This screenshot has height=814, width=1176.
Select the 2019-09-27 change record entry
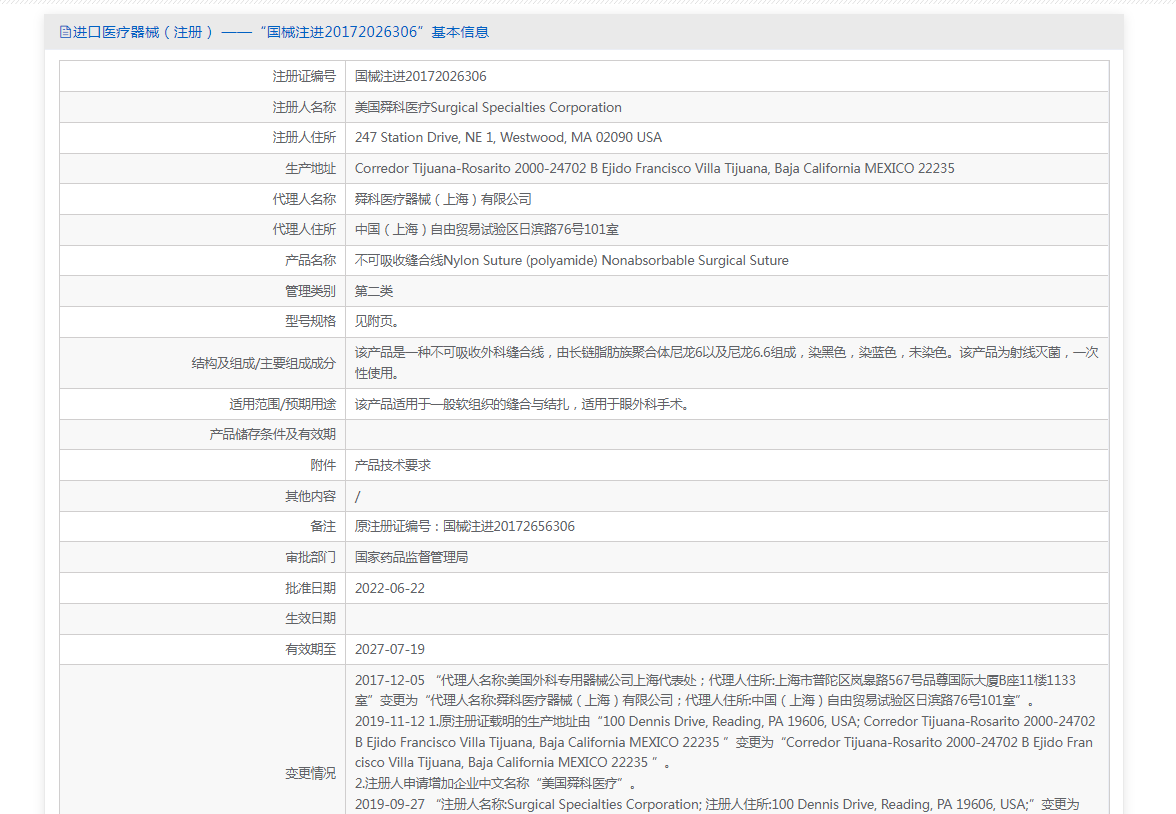pos(717,804)
